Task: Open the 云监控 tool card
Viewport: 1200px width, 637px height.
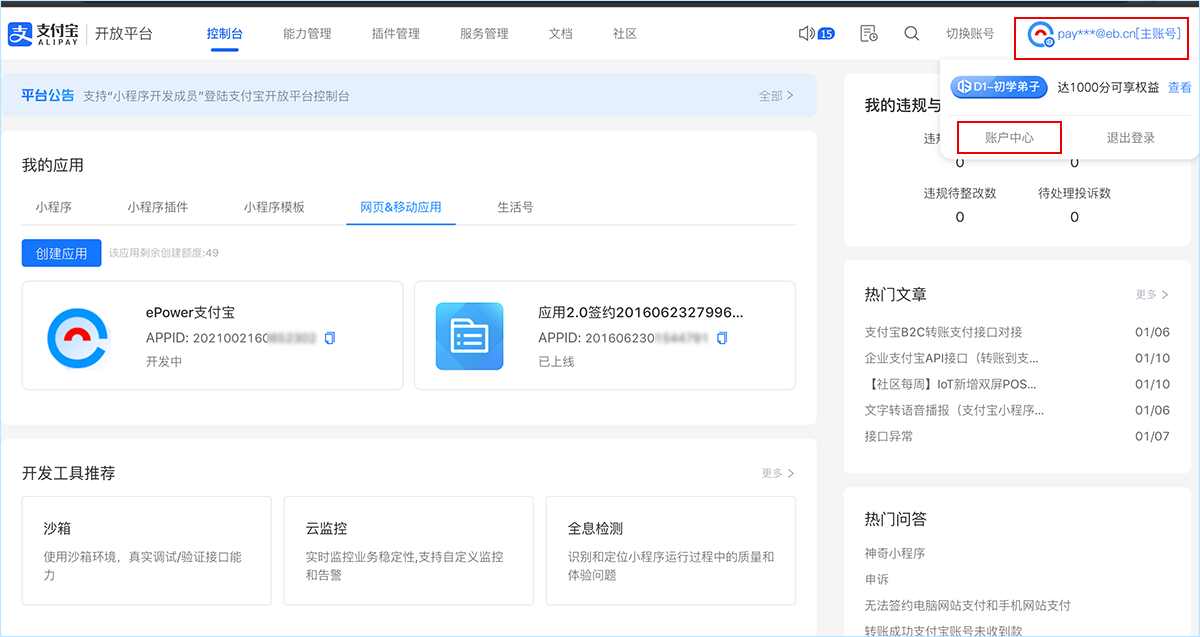Action: (409, 551)
